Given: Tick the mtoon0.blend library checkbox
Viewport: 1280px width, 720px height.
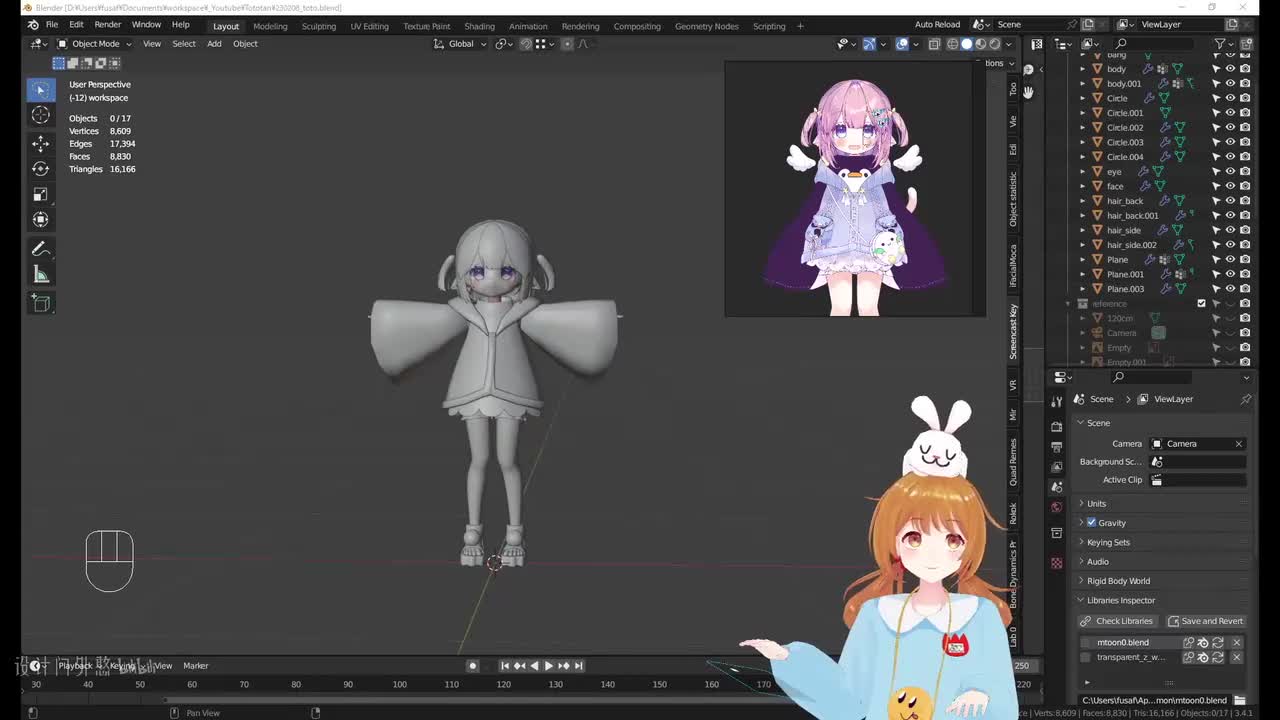Looking at the screenshot, I should pyautogui.click(x=1086, y=643).
